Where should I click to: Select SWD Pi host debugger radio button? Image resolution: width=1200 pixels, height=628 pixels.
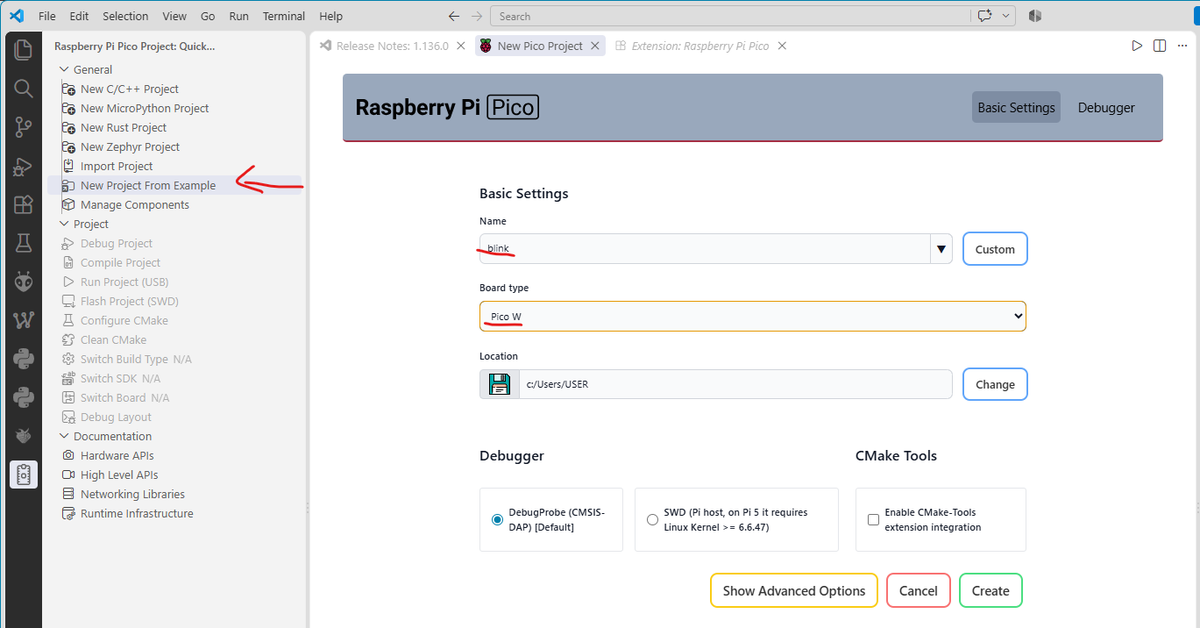(652, 520)
